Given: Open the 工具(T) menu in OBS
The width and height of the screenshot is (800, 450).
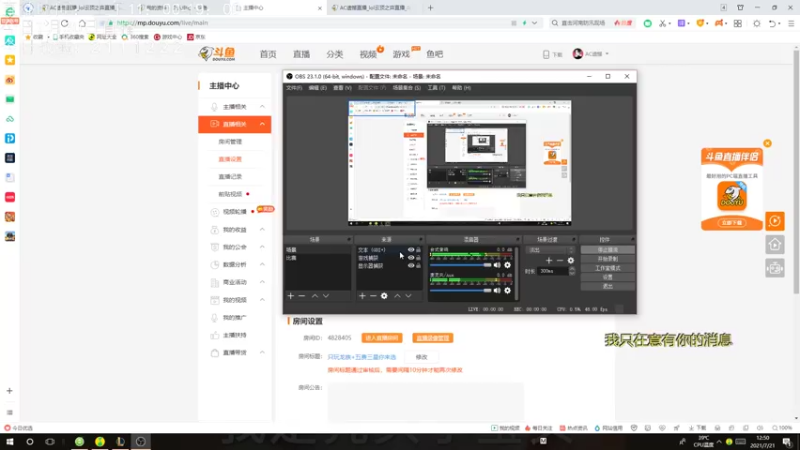Looking at the screenshot, I should 436,88.
